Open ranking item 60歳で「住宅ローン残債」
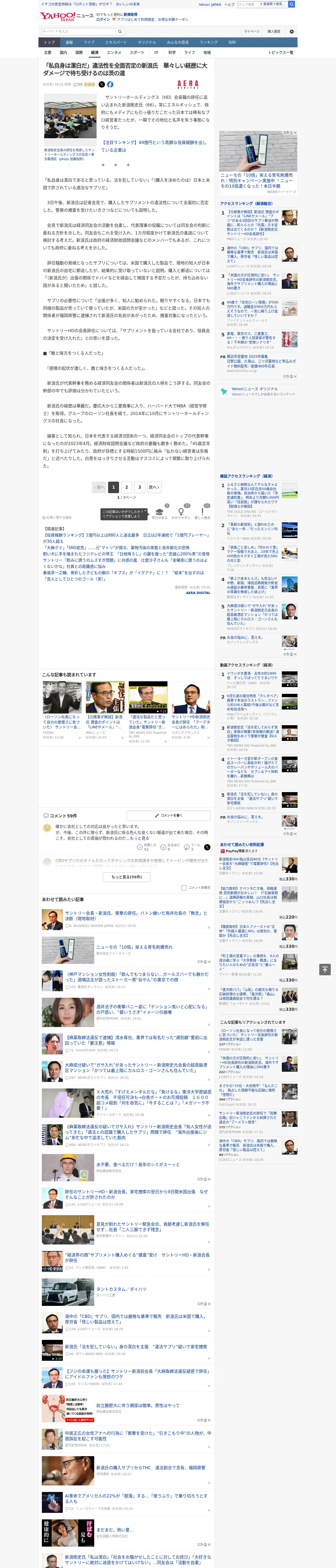 tap(253, 309)
